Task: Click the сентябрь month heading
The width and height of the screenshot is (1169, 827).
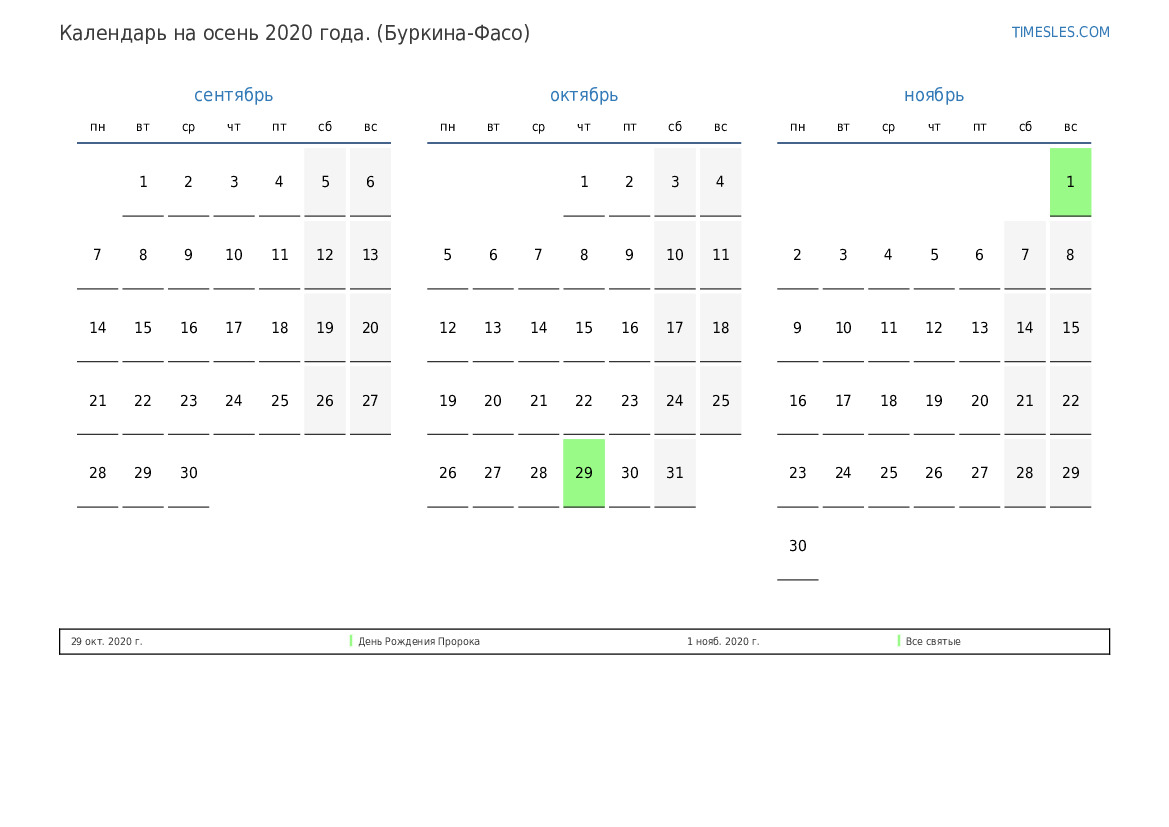Action: pyautogui.click(x=233, y=95)
